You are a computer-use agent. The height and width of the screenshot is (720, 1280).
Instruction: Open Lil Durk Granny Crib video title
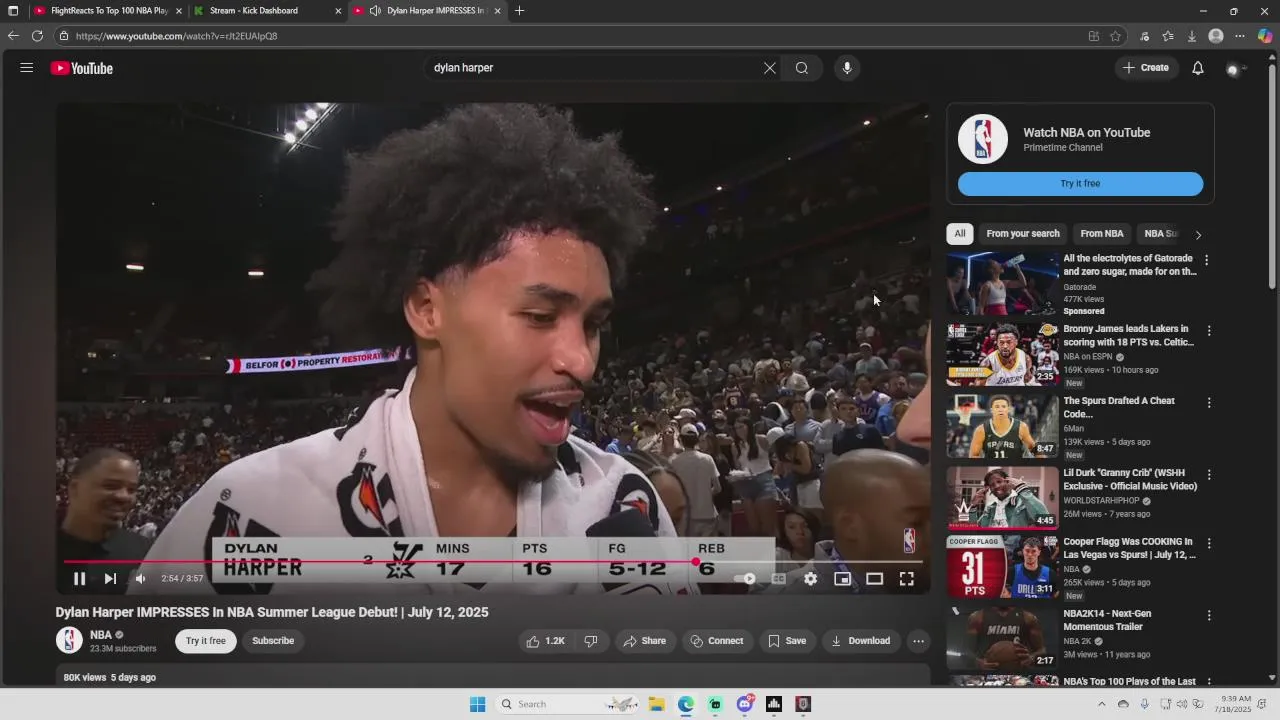1130,479
